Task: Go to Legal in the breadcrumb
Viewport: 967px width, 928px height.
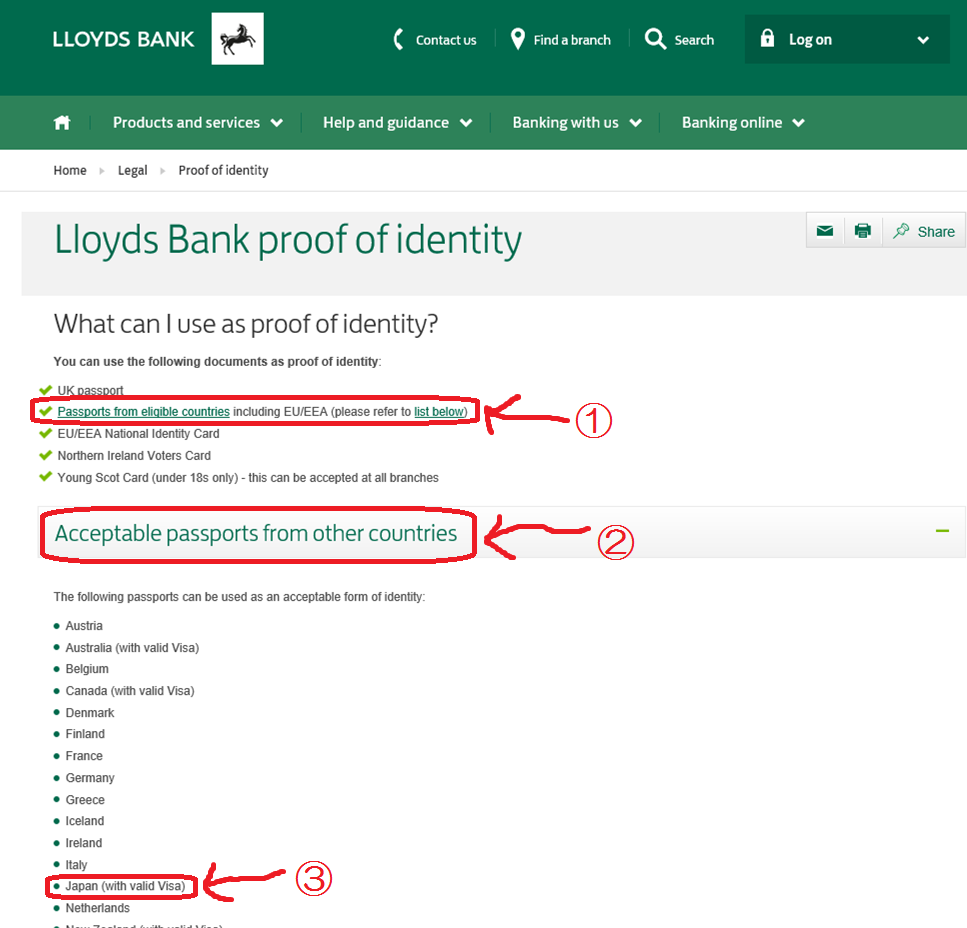Action: [132, 171]
